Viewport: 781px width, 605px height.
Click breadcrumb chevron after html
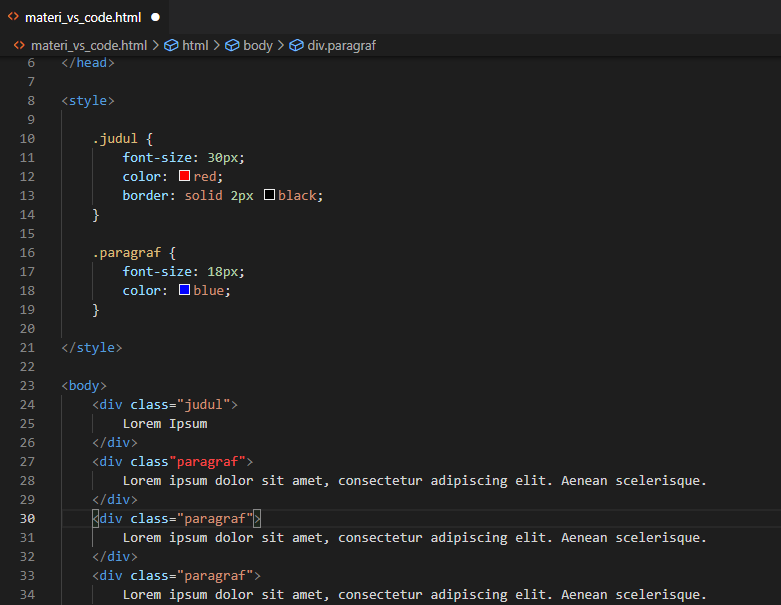pyautogui.click(x=217, y=46)
